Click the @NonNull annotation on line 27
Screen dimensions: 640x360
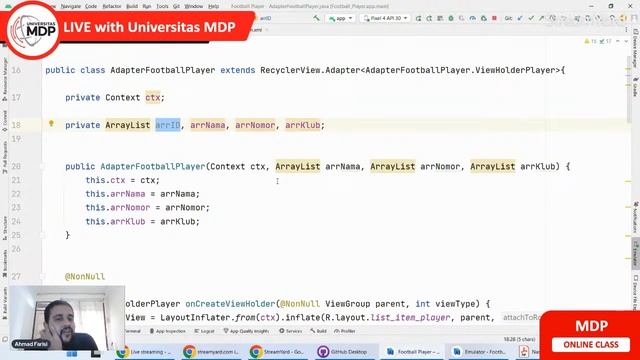click(x=85, y=277)
